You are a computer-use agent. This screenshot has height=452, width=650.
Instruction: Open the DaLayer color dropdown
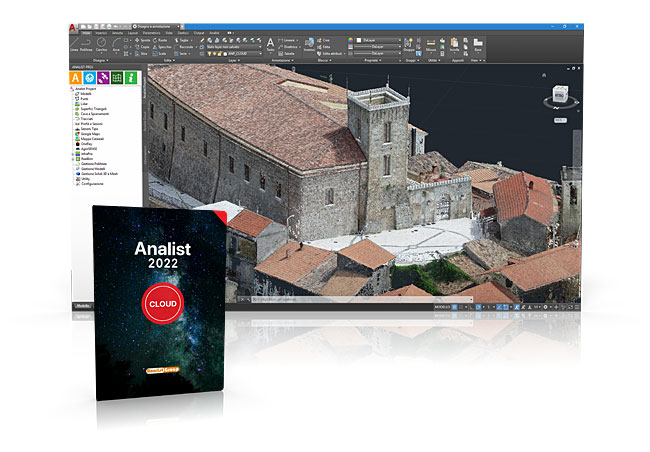[x=378, y=40]
